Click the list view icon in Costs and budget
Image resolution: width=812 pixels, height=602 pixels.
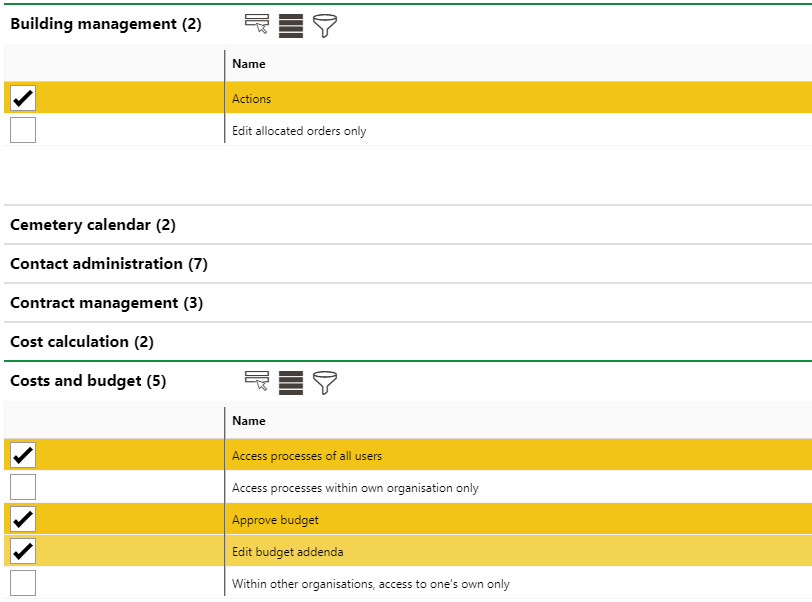[291, 382]
